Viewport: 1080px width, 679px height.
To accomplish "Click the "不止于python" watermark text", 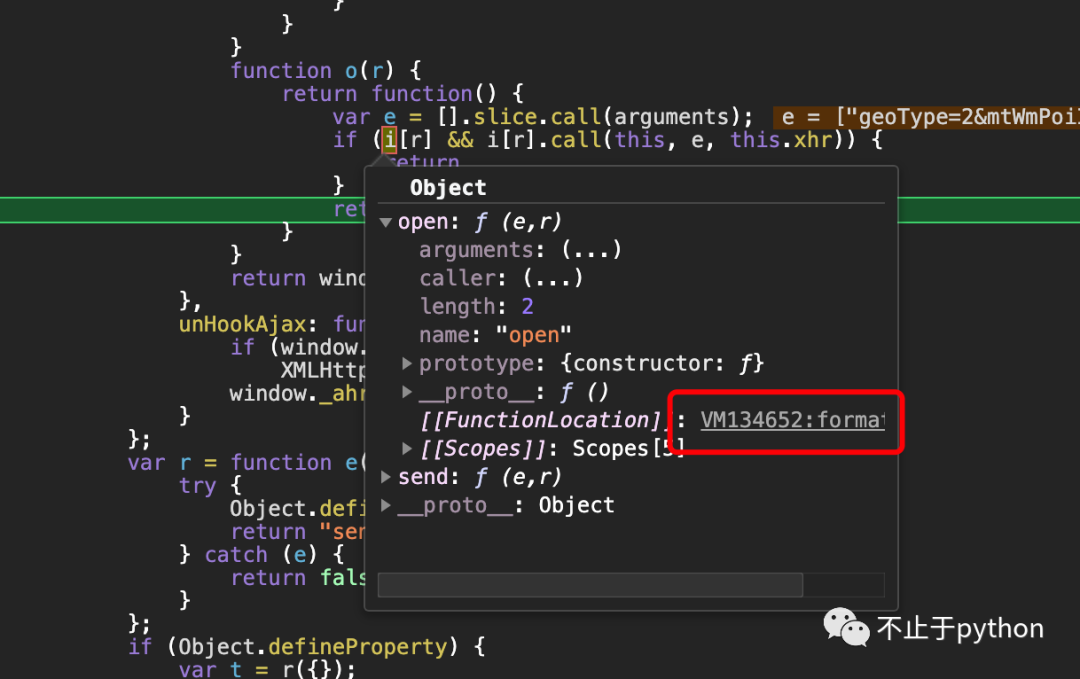I will [x=960, y=629].
